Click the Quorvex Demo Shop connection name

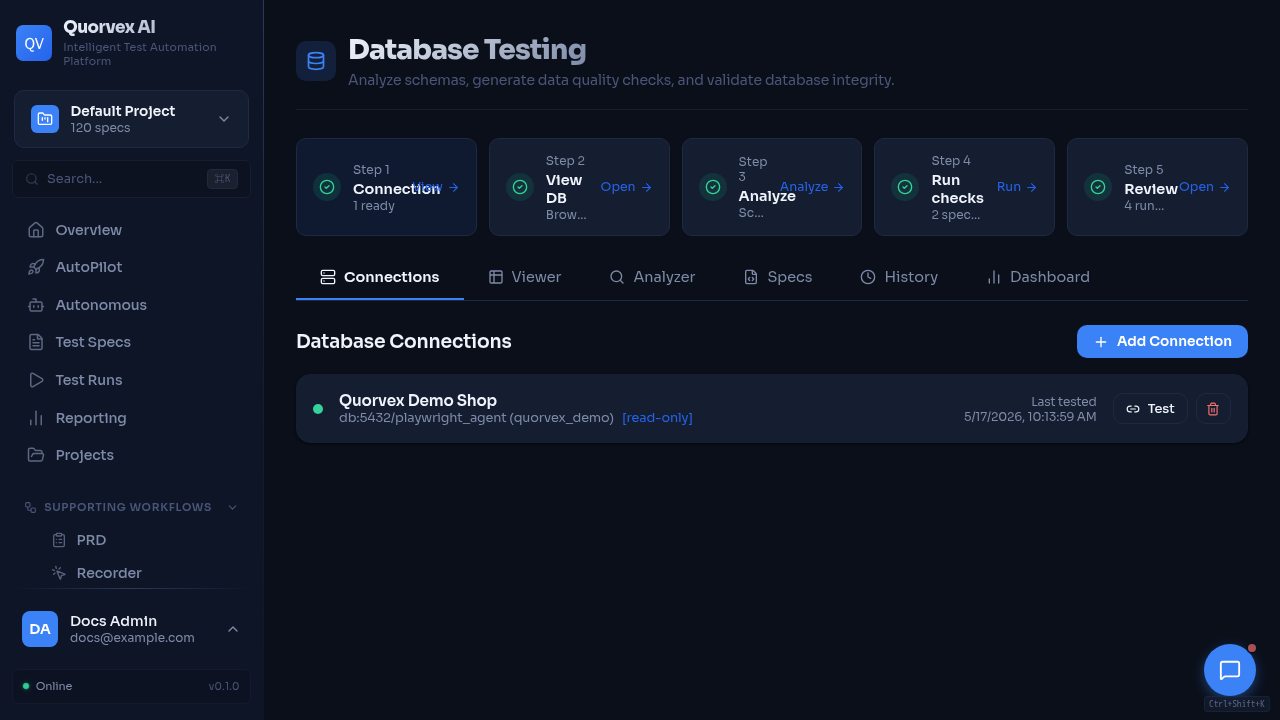(x=418, y=400)
